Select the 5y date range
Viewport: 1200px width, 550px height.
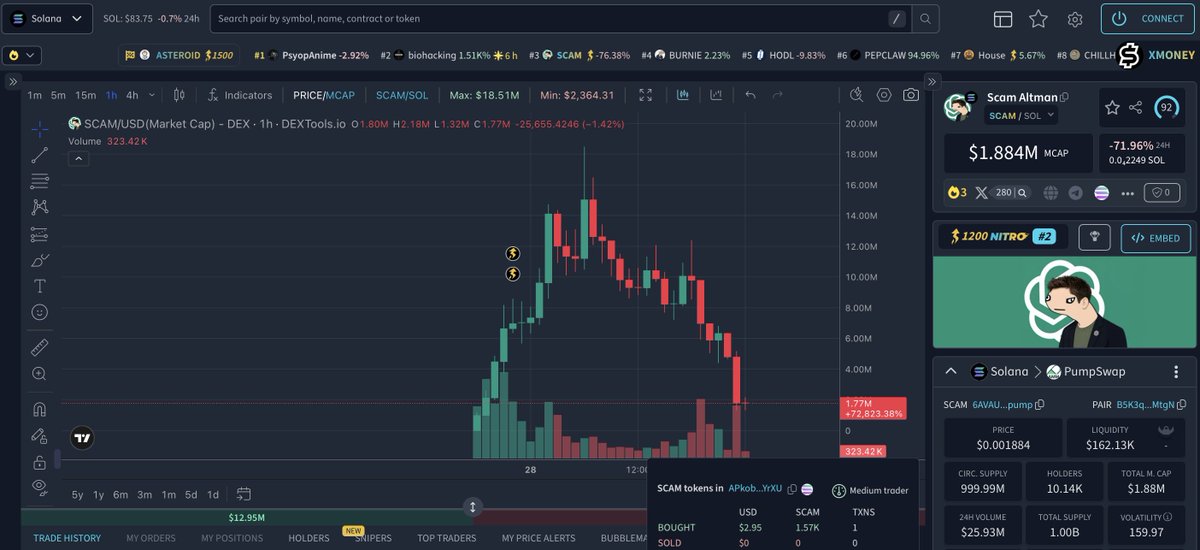78,494
